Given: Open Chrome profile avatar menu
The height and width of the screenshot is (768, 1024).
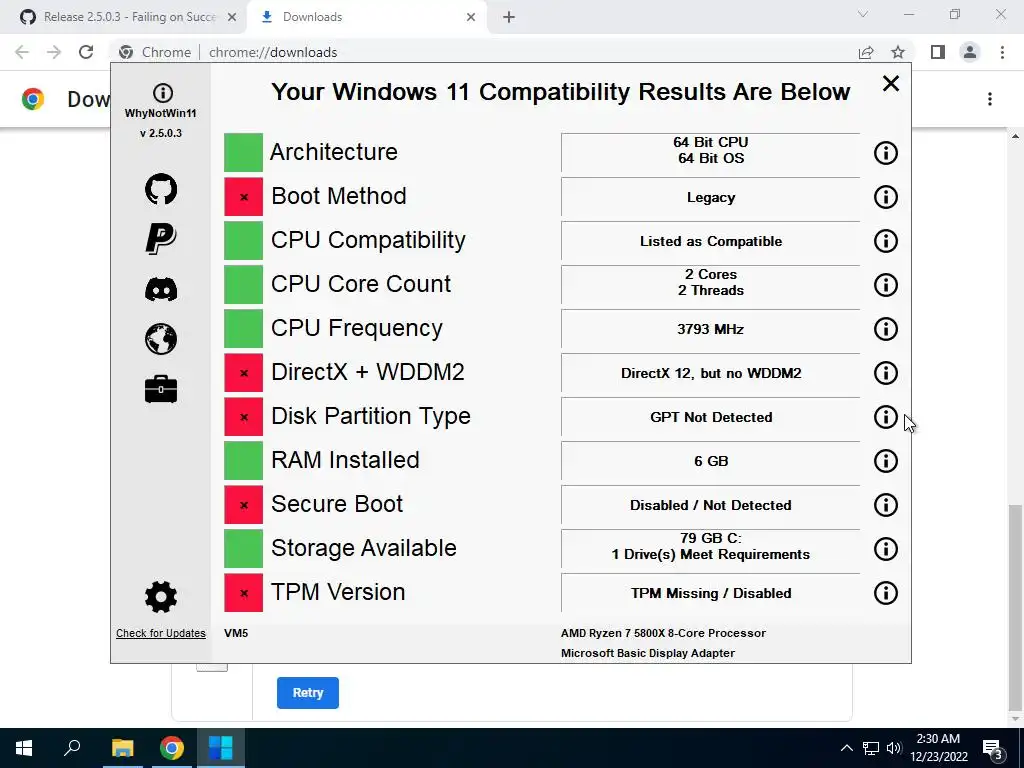Looking at the screenshot, I should (970, 52).
